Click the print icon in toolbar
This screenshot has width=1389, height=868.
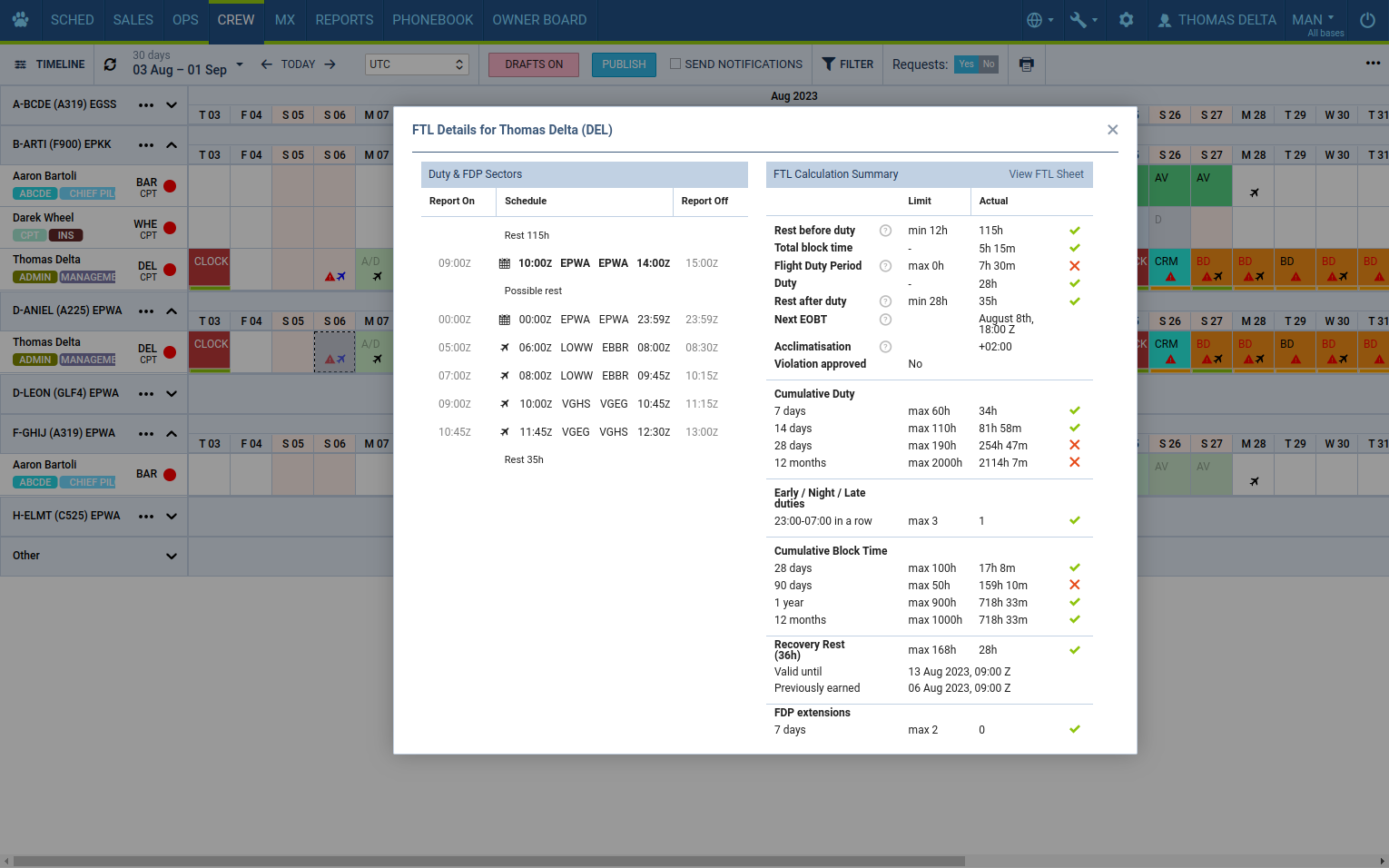point(1026,64)
